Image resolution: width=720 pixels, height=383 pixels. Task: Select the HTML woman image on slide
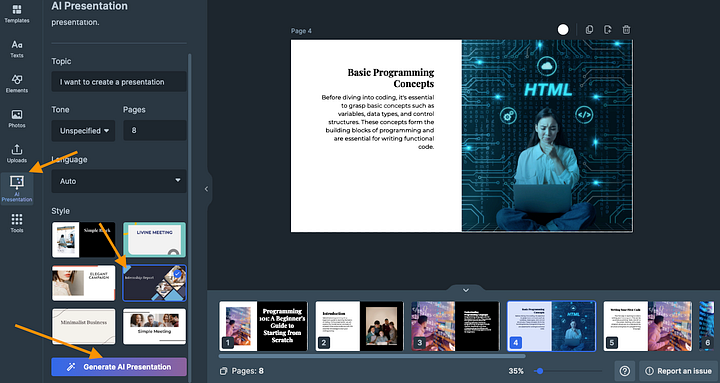pyautogui.click(x=547, y=135)
